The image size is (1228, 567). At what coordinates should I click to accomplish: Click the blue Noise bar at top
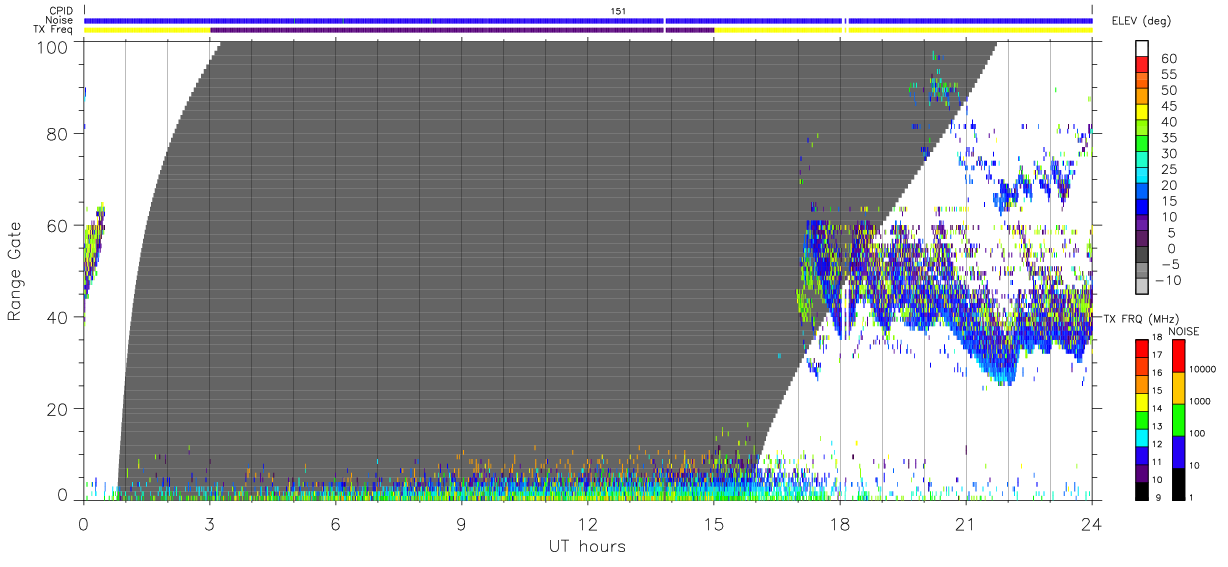pyautogui.click(x=588, y=20)
